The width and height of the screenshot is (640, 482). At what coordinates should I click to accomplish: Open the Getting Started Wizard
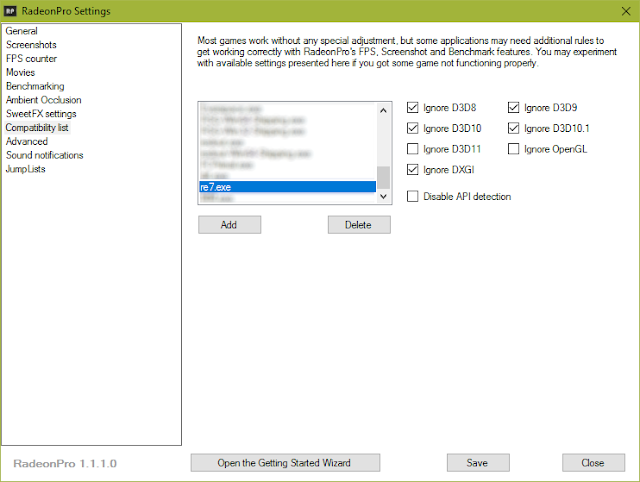click(285, 463)
